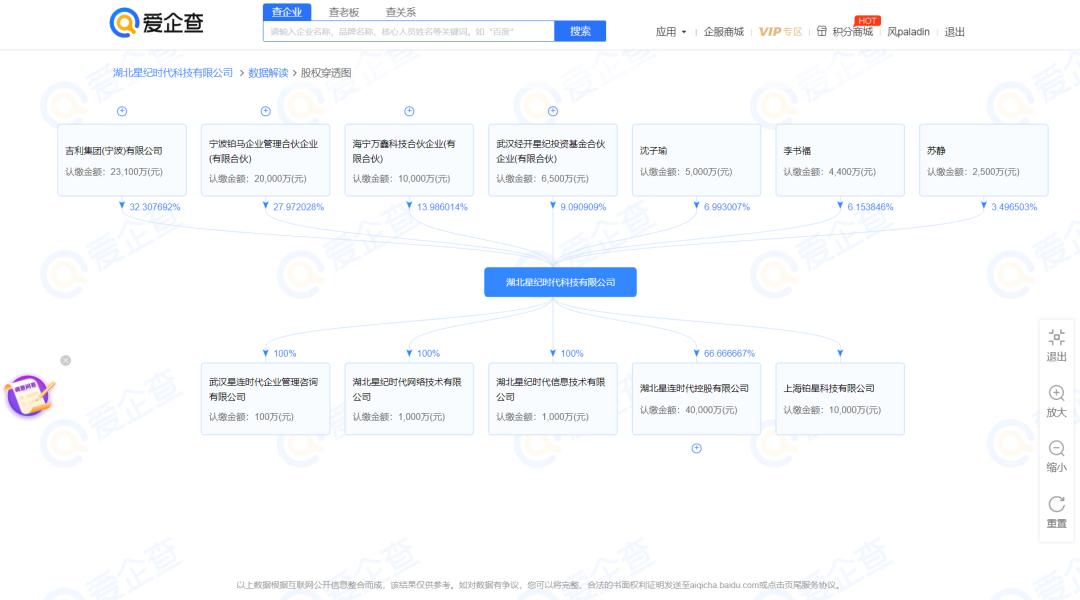Image resolution: width=1080 pixels, height=600 pixels.
Task: Open the 积分商城 link
Action: [852, 32]
